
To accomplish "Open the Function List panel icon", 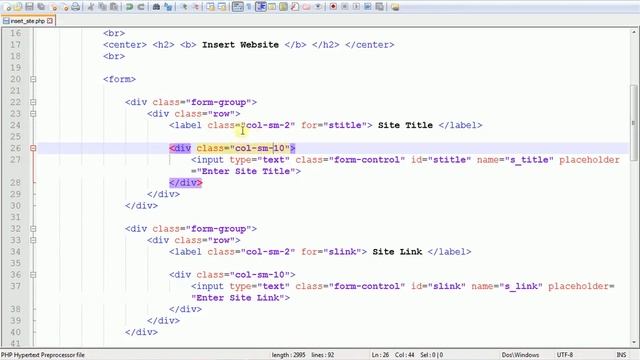I will (x=294, y=7).
